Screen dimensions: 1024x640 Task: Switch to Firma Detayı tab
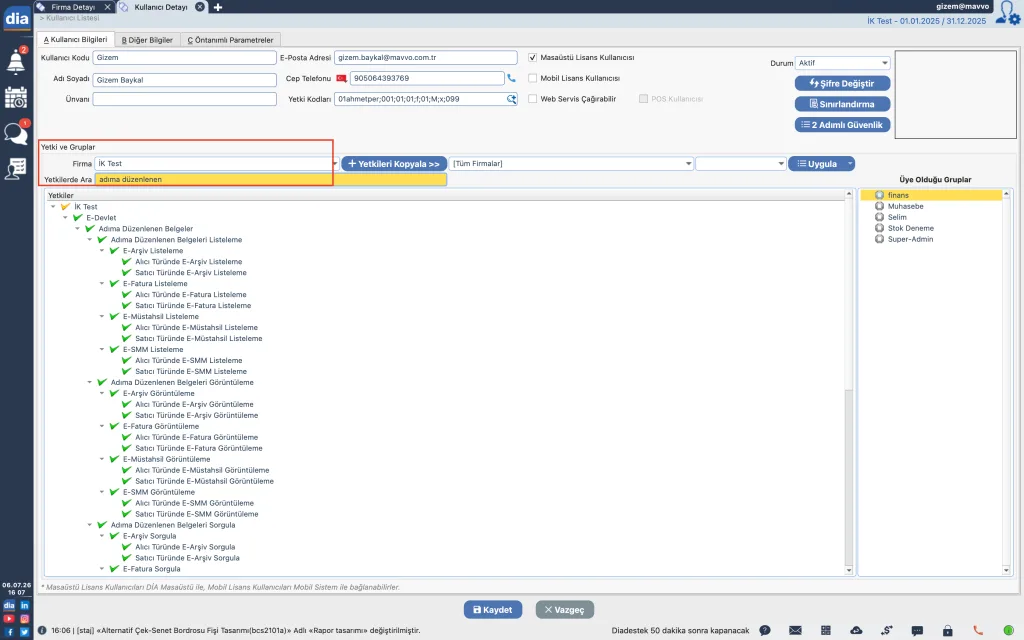73,7
